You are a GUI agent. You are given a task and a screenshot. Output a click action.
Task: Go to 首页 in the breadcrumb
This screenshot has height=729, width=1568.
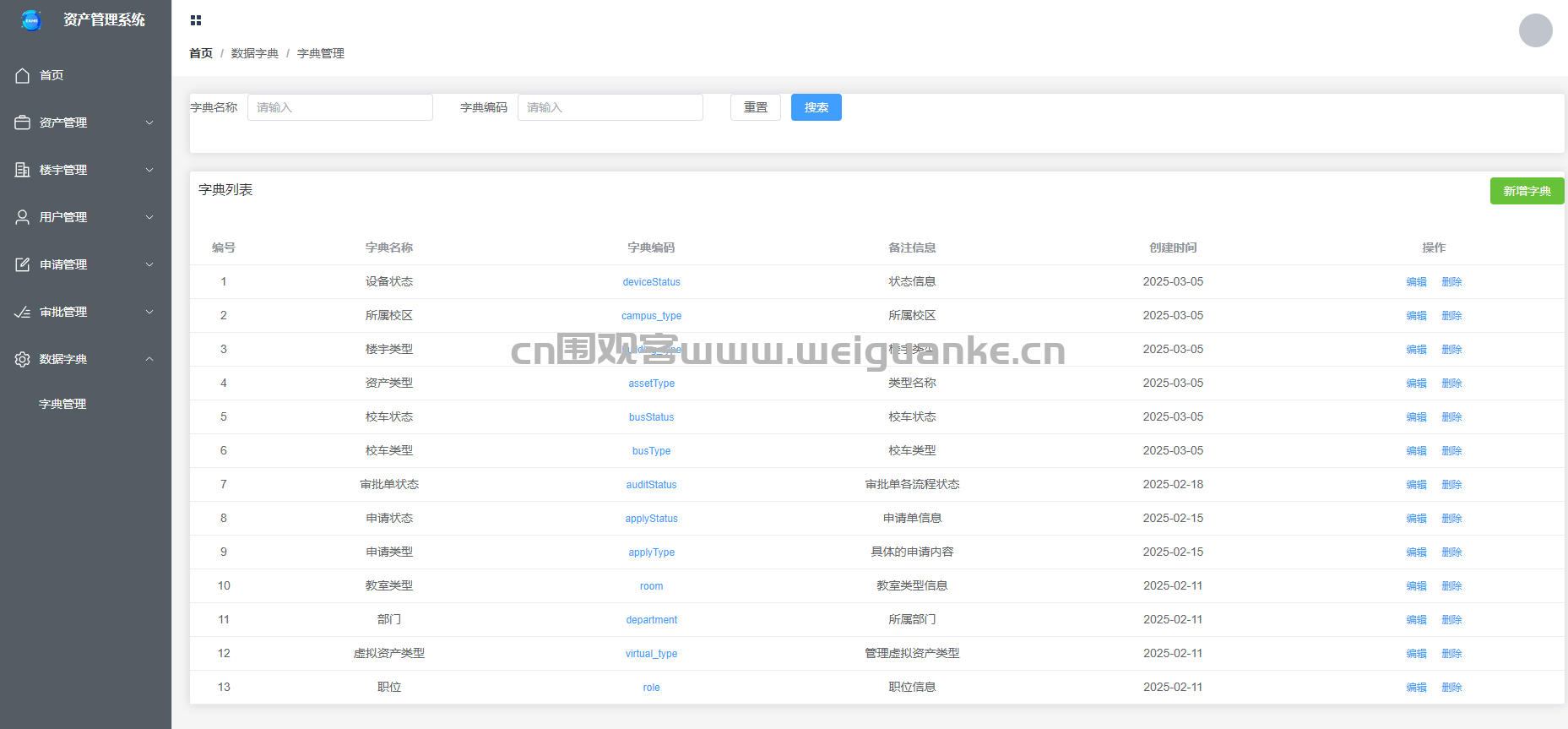pos(201,53)
